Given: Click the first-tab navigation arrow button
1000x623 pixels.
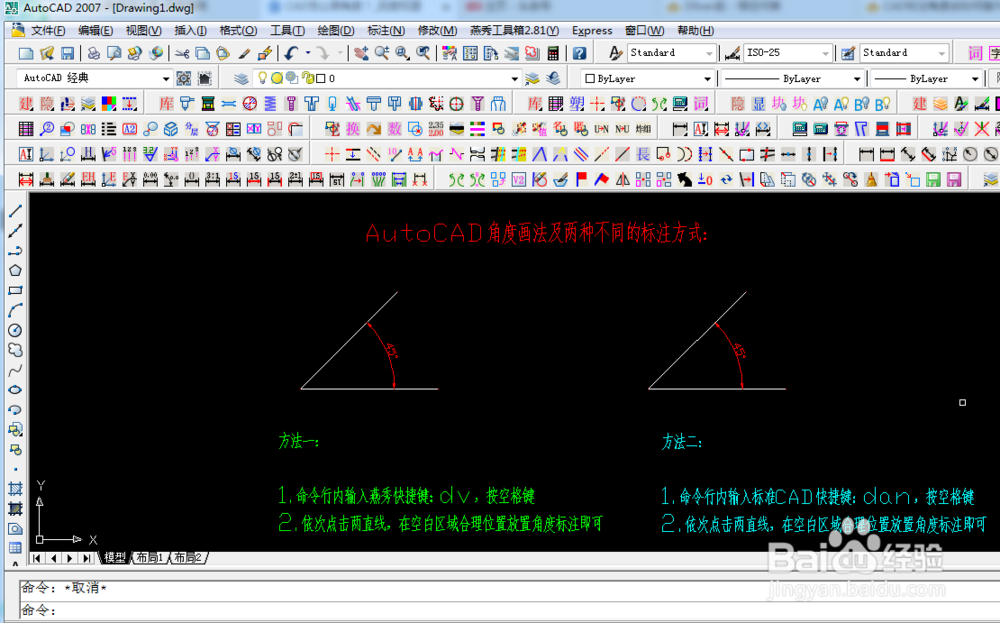Looking at the screenshot, I should [x=37, y=559].
